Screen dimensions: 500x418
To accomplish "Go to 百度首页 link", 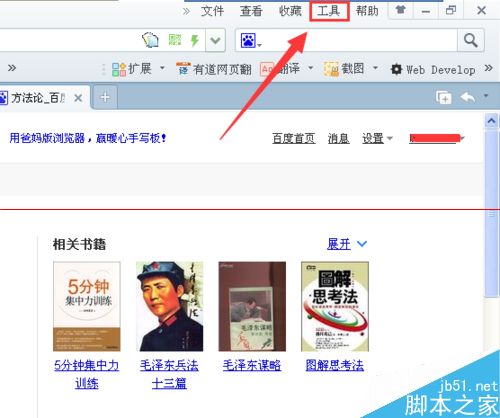I will 294,138.
